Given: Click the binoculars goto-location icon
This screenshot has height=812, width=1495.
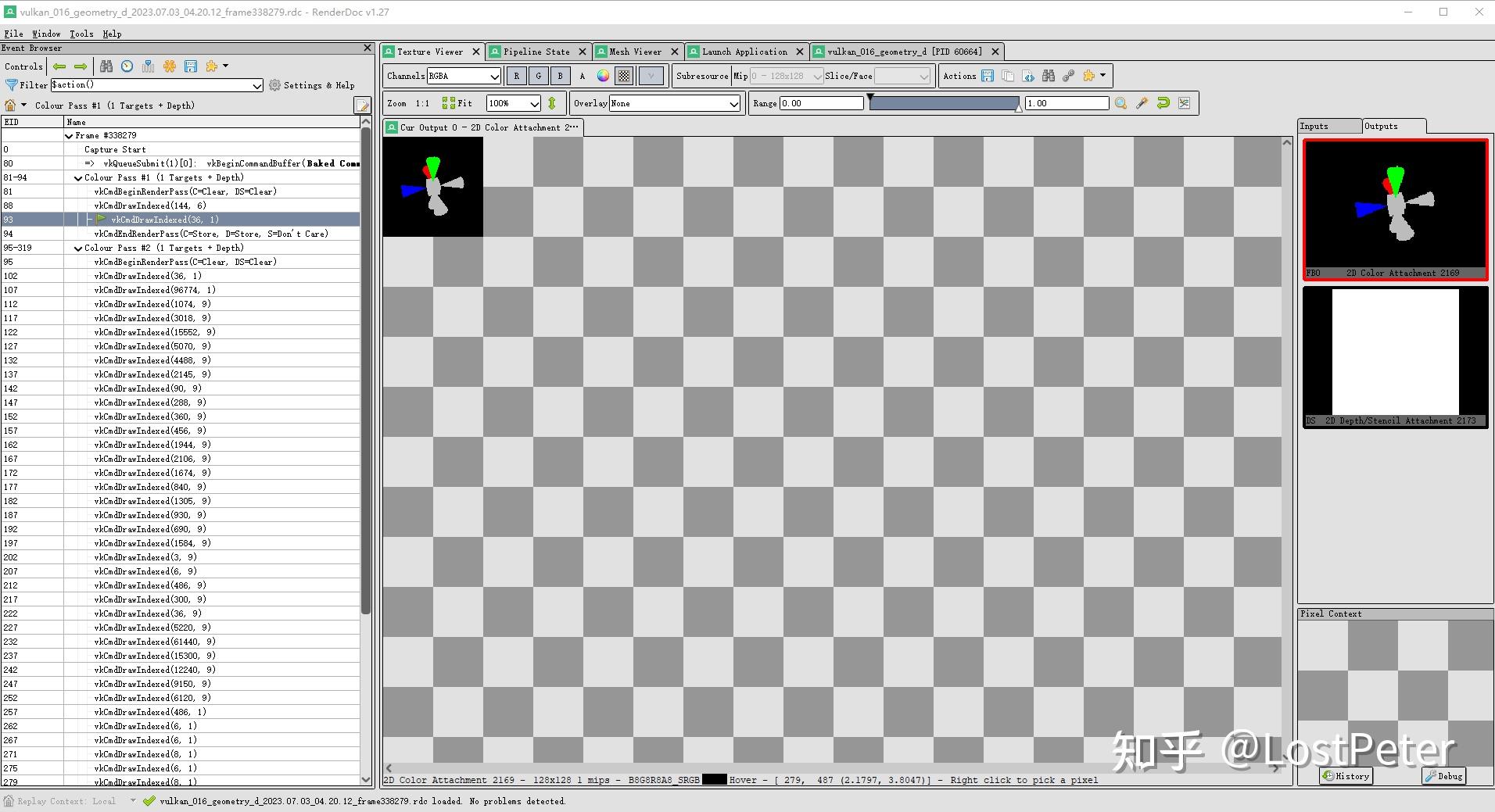Looking at the screenshot, I should 1048,76.
